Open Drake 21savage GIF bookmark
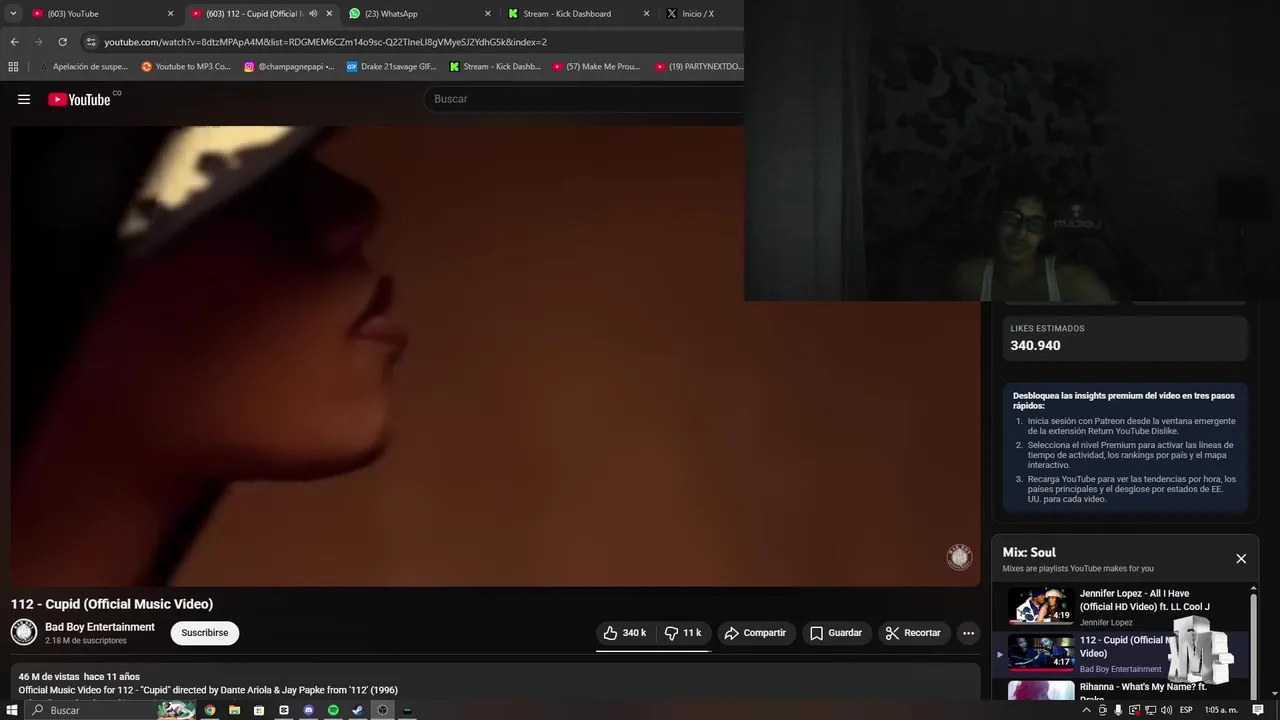This screenshot has width=1280, height=720. tap(391, 67)
